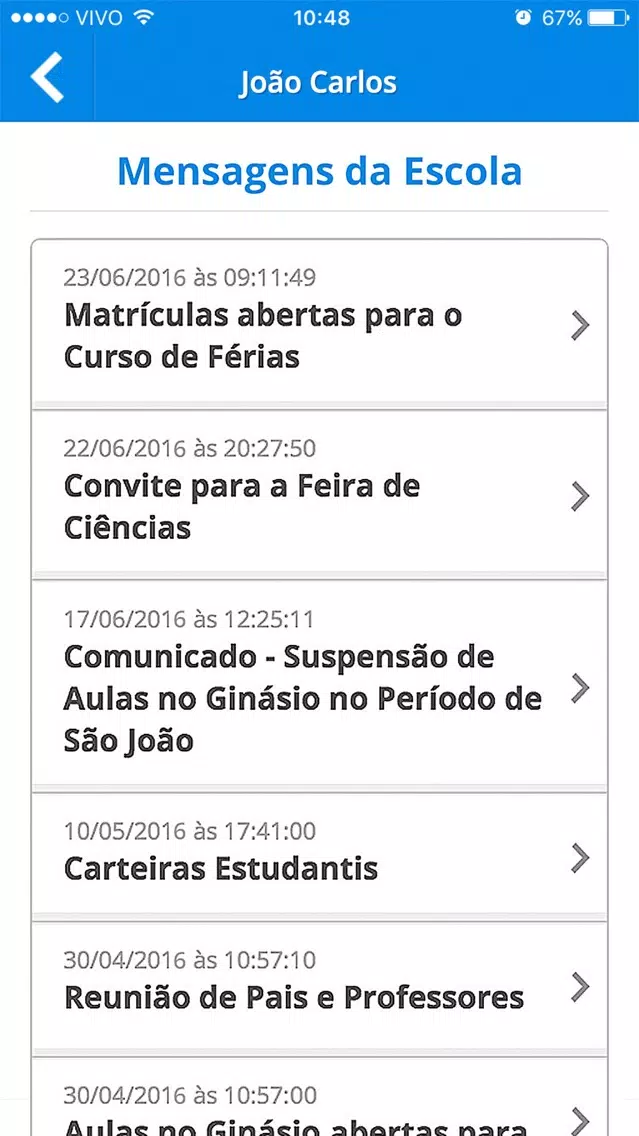639x1136 pixels.
Task: Tap the WiFi icon in status bar
Action: coord(145,18)
